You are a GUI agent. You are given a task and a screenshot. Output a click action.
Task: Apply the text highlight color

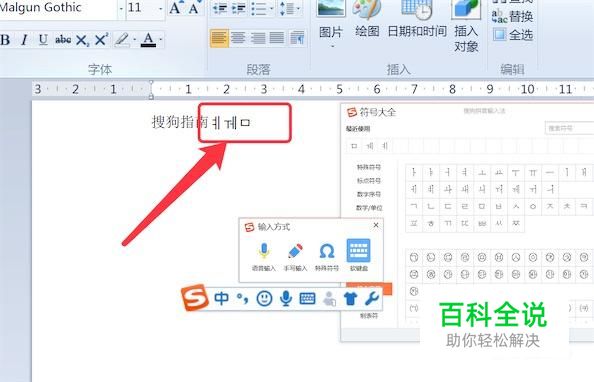122,39
